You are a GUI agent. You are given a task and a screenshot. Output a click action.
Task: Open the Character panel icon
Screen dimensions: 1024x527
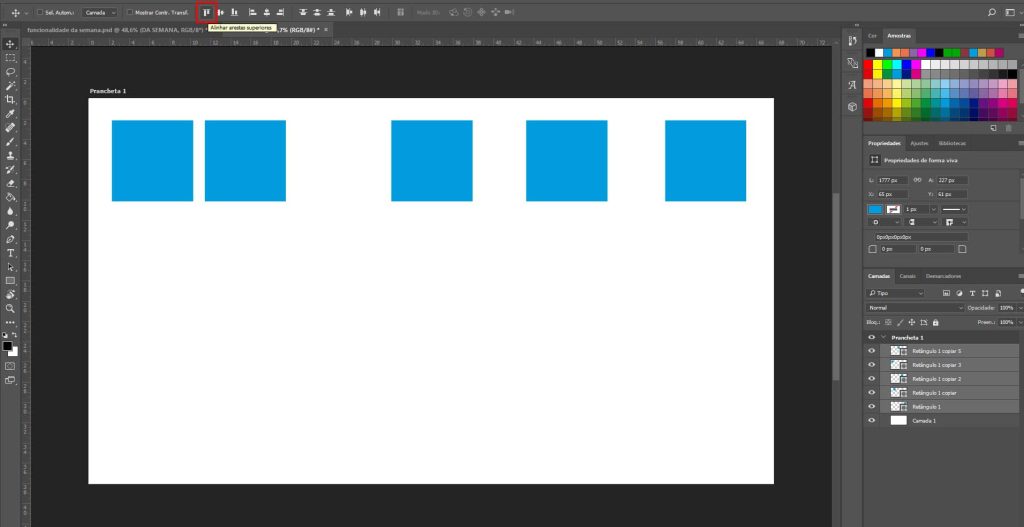click(852, 85)
